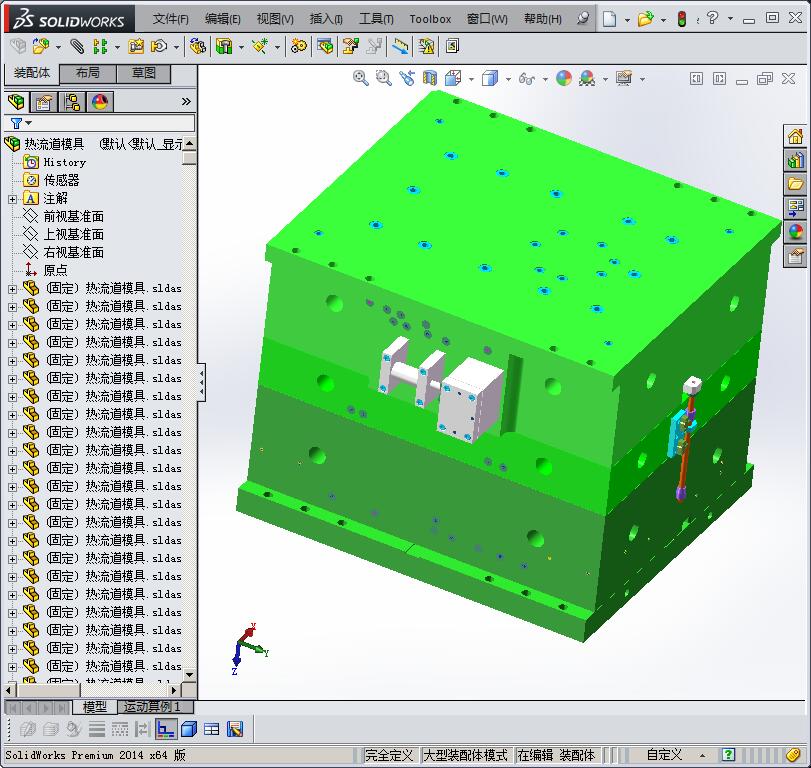Image resolution: width=811 pixels, height=768 pixels.
Task: Toggle the hide/show items eyeglasses control
Action: coord(527,78)
